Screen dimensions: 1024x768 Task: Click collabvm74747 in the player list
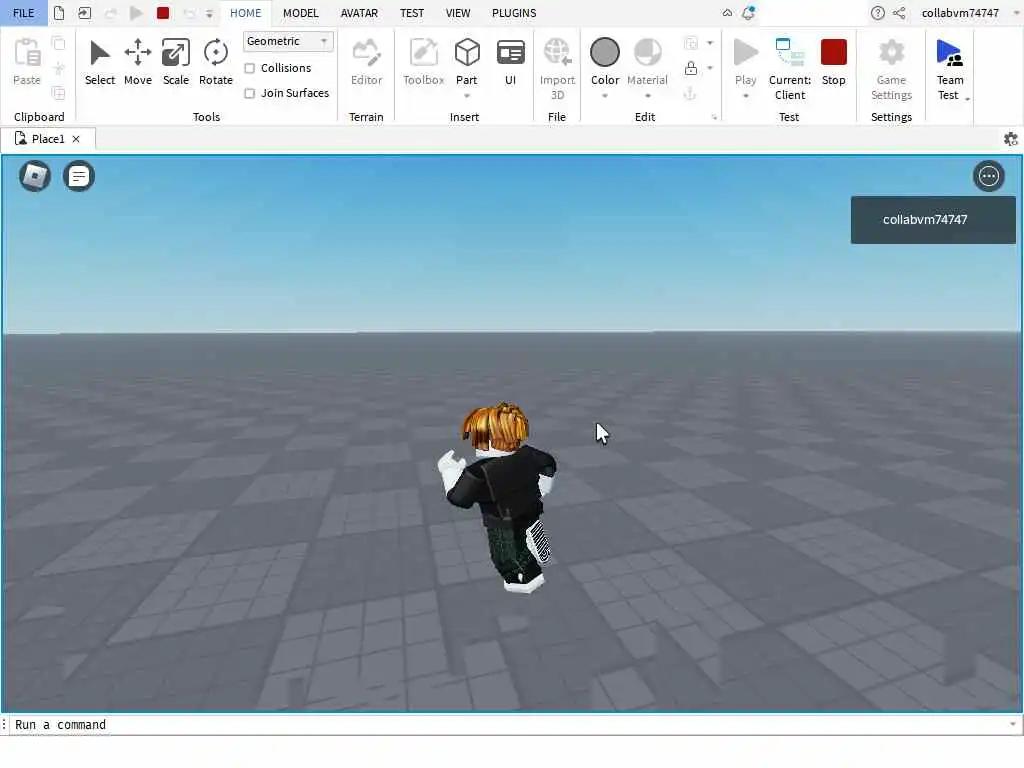pyautogui.click(x=933, y=220)
